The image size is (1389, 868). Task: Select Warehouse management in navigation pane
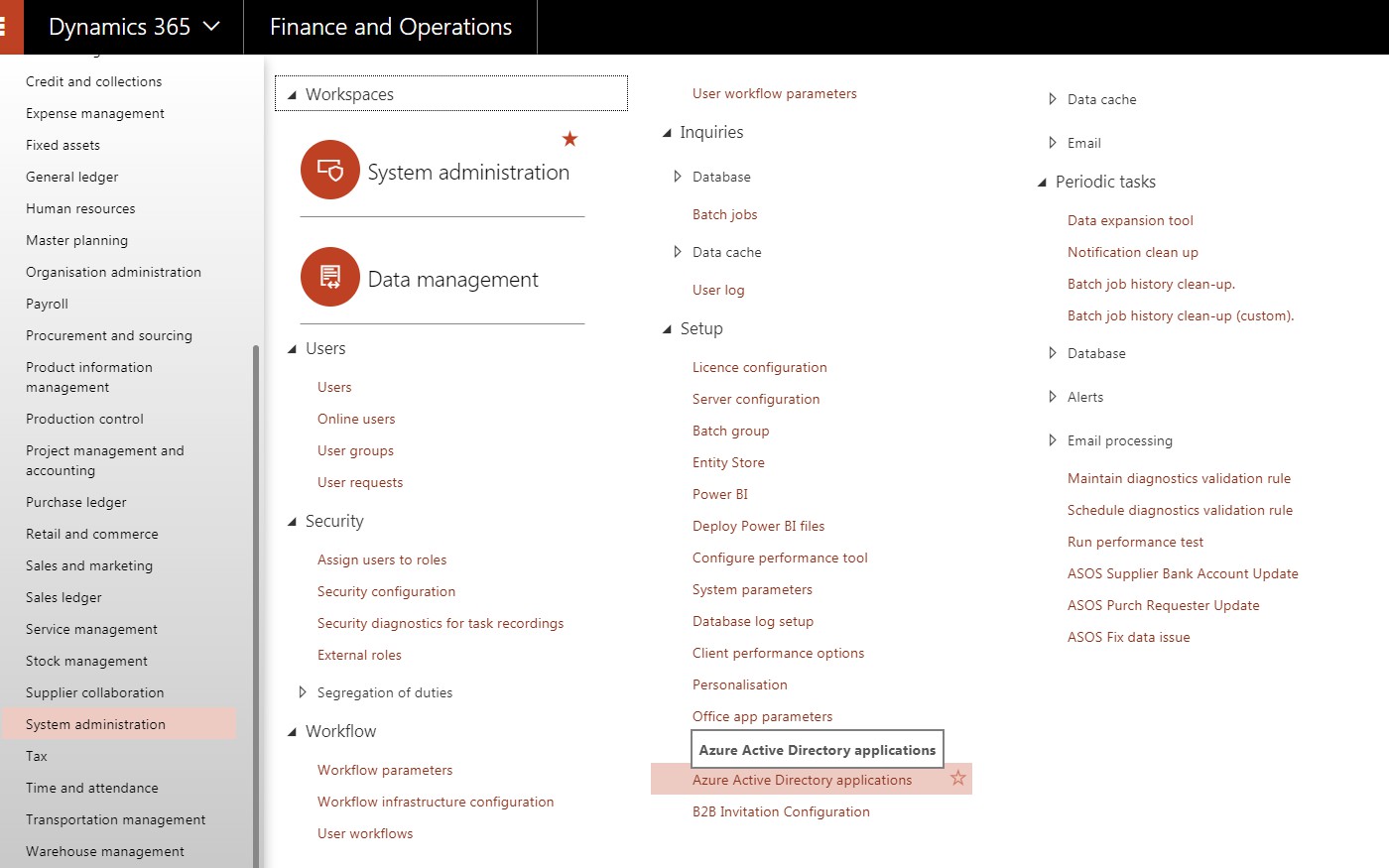pyautogui.click(x=104, y=851)
